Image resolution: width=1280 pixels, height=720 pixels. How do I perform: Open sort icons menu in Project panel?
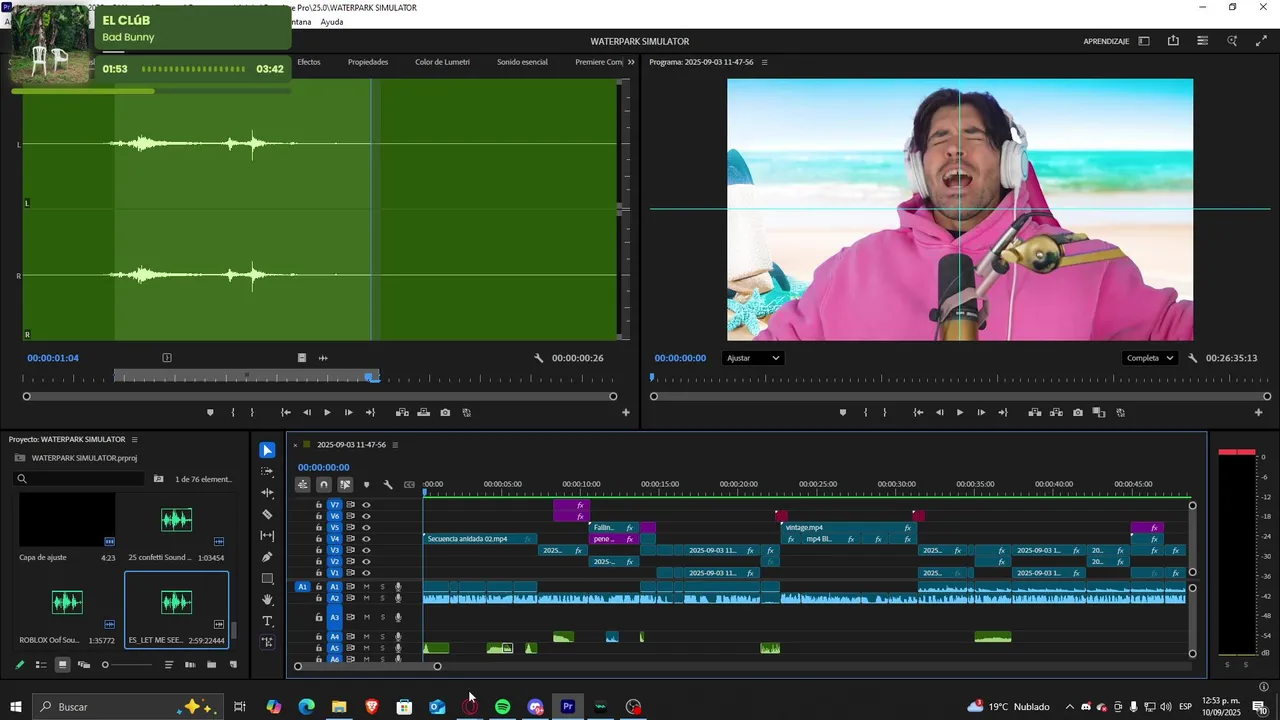coord(168,665)
